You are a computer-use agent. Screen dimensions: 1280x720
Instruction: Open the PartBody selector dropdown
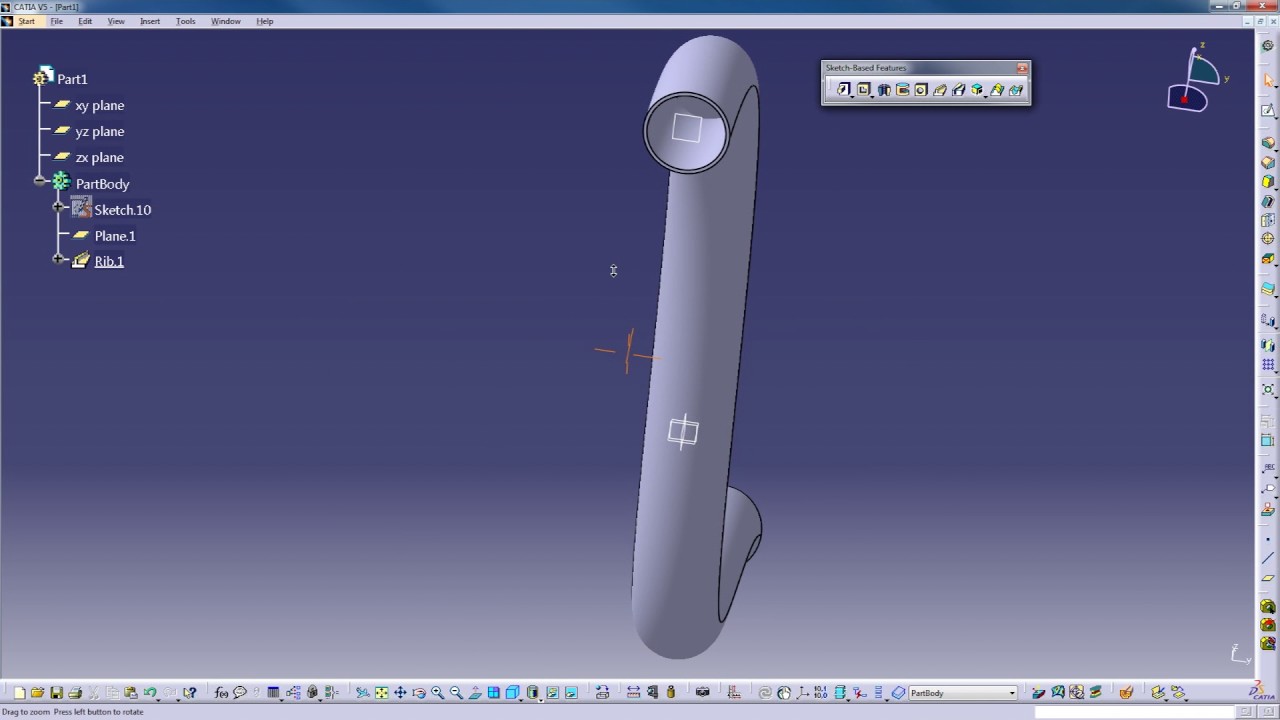(x=1012, y=693)
